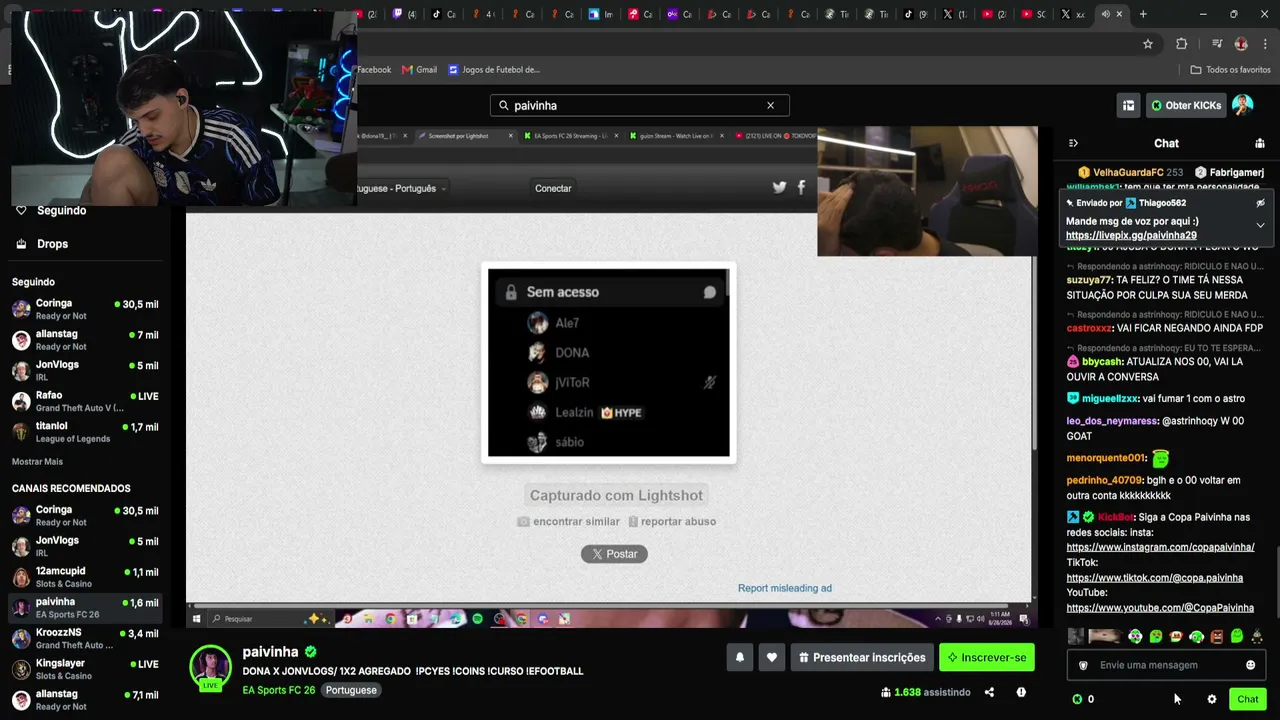Click the reportar abuso link

[x=672, y=521]
